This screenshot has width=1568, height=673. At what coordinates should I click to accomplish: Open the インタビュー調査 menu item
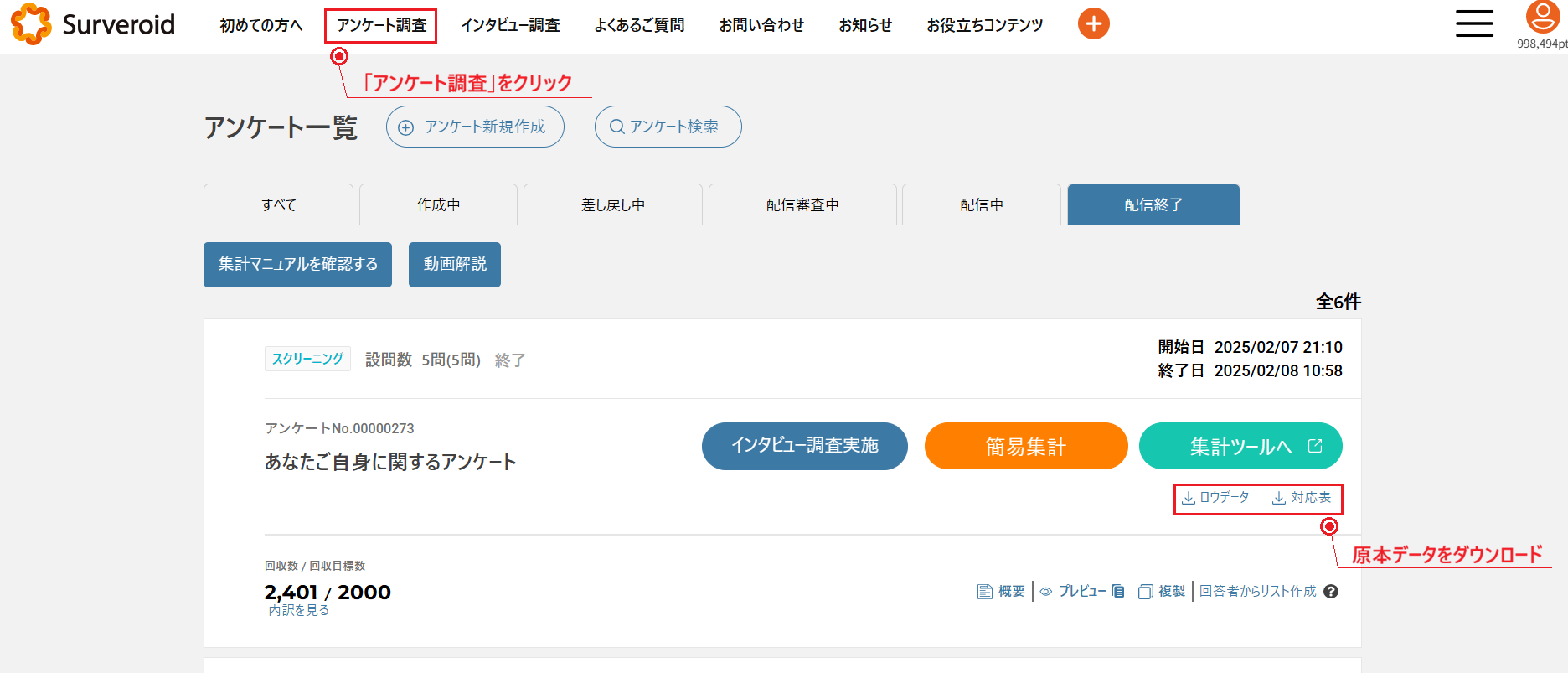click(x=510, y=25)
